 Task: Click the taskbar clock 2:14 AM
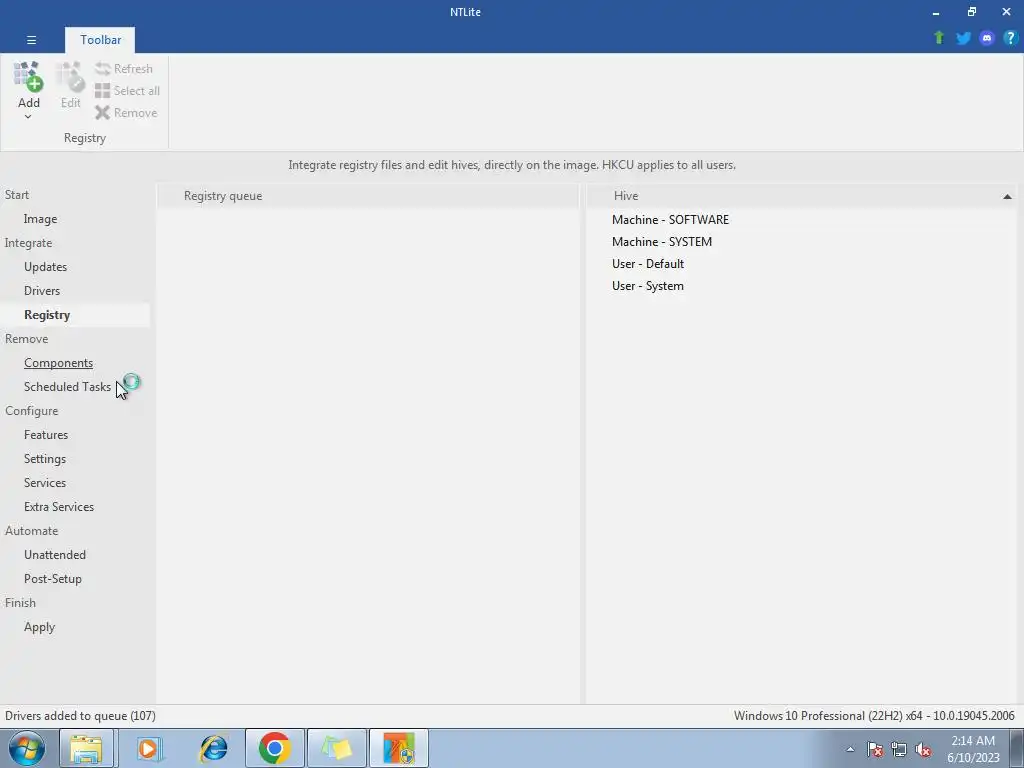(973, 741)
